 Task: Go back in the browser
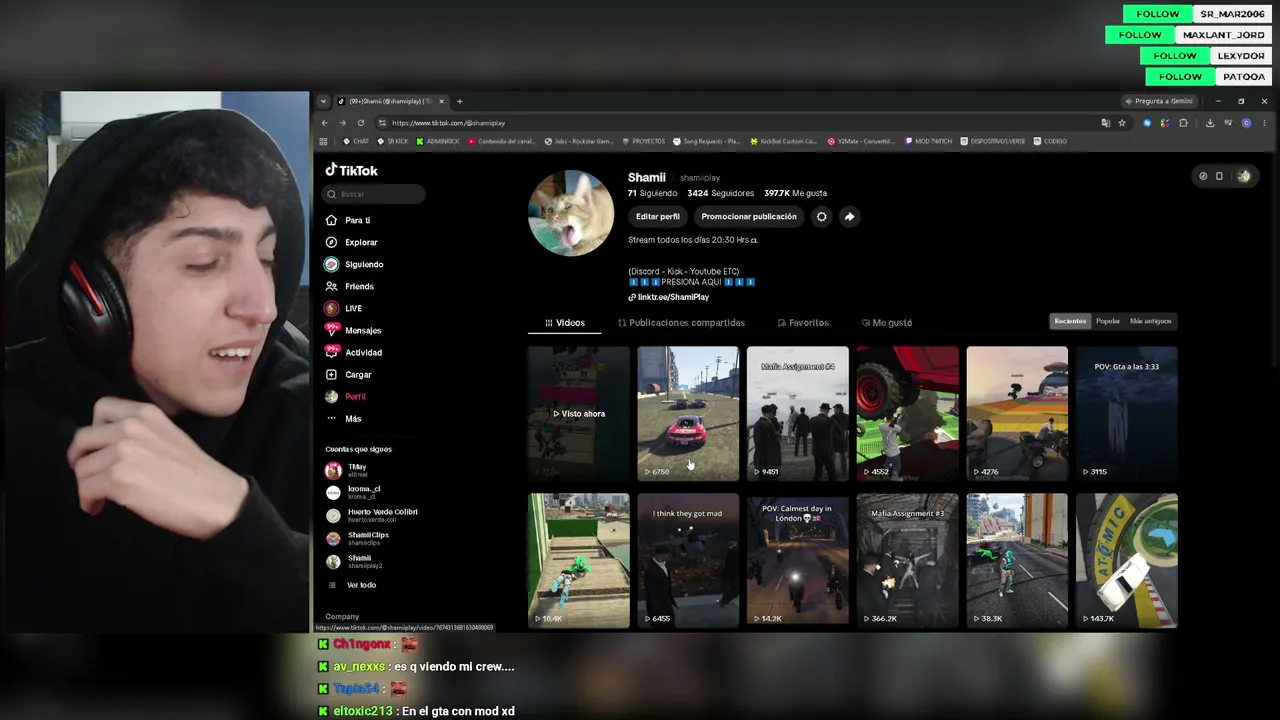click(324, 123)
